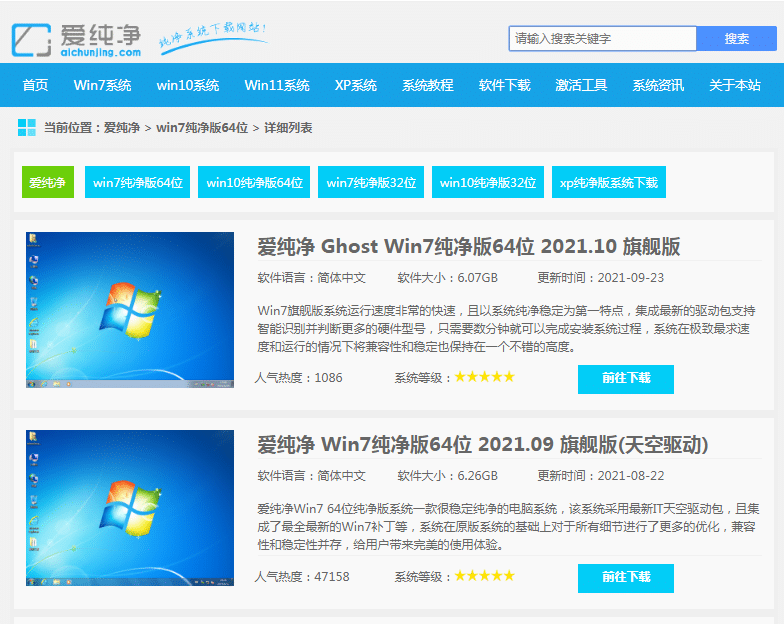Viewport: 784px width, 624px height.
Task: Click the Windows icon beside 当前位置
Action: [27, 128]
